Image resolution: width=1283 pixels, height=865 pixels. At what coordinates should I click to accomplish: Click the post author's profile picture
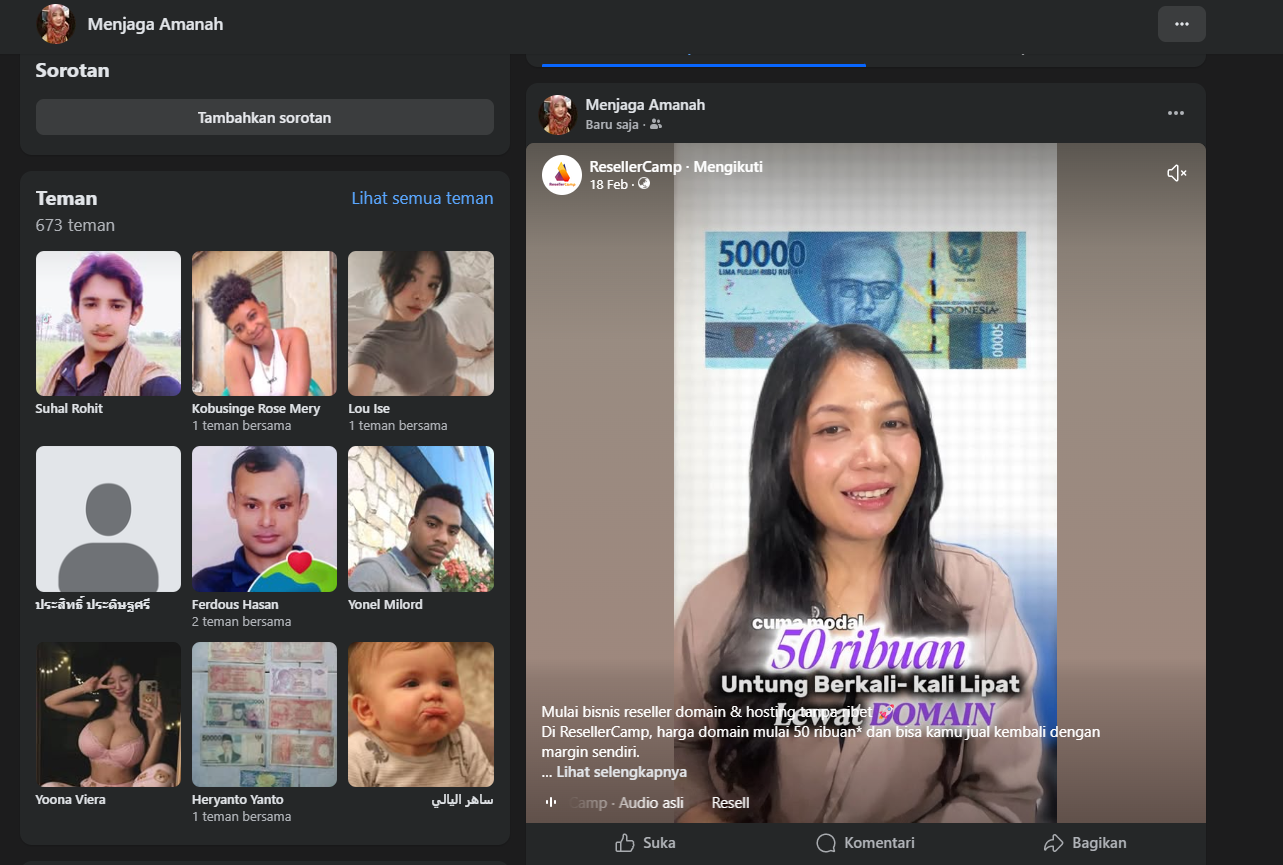tap(558, 114)
